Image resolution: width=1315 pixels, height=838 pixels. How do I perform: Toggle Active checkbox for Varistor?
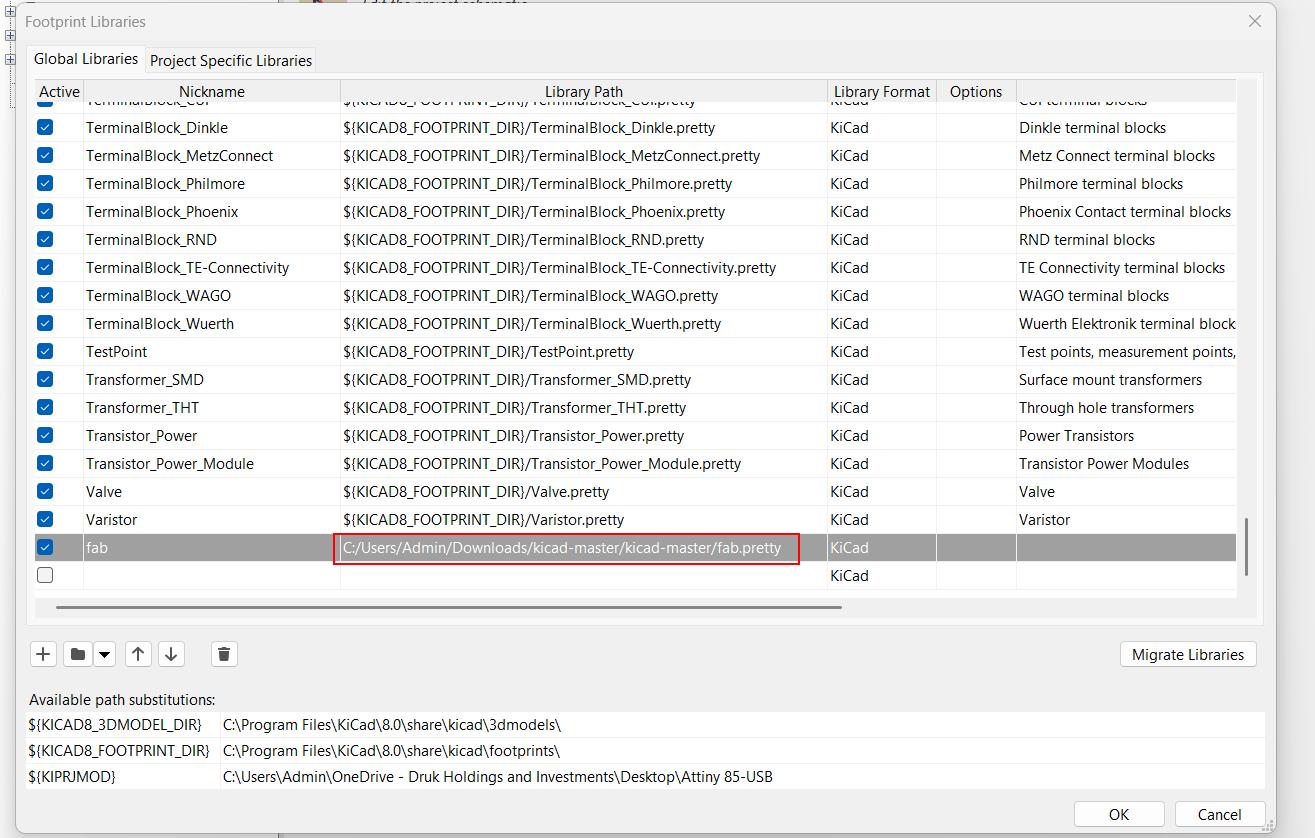coord(45,519)
